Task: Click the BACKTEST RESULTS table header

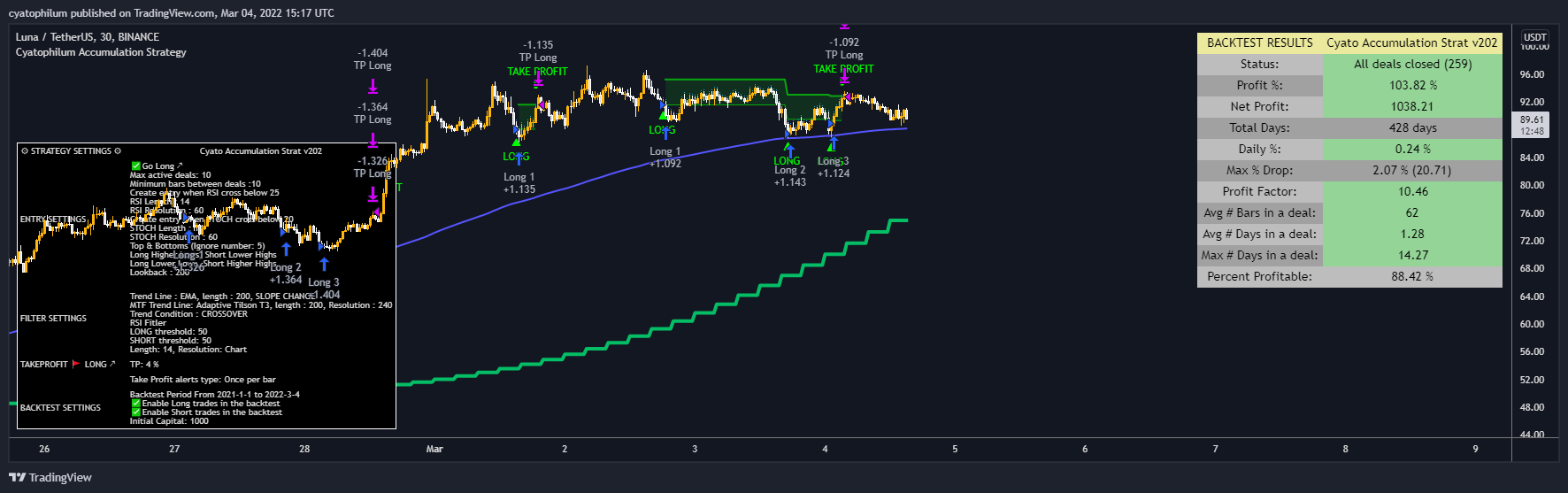Action: pyautogui.click(x=1260, y=42)
